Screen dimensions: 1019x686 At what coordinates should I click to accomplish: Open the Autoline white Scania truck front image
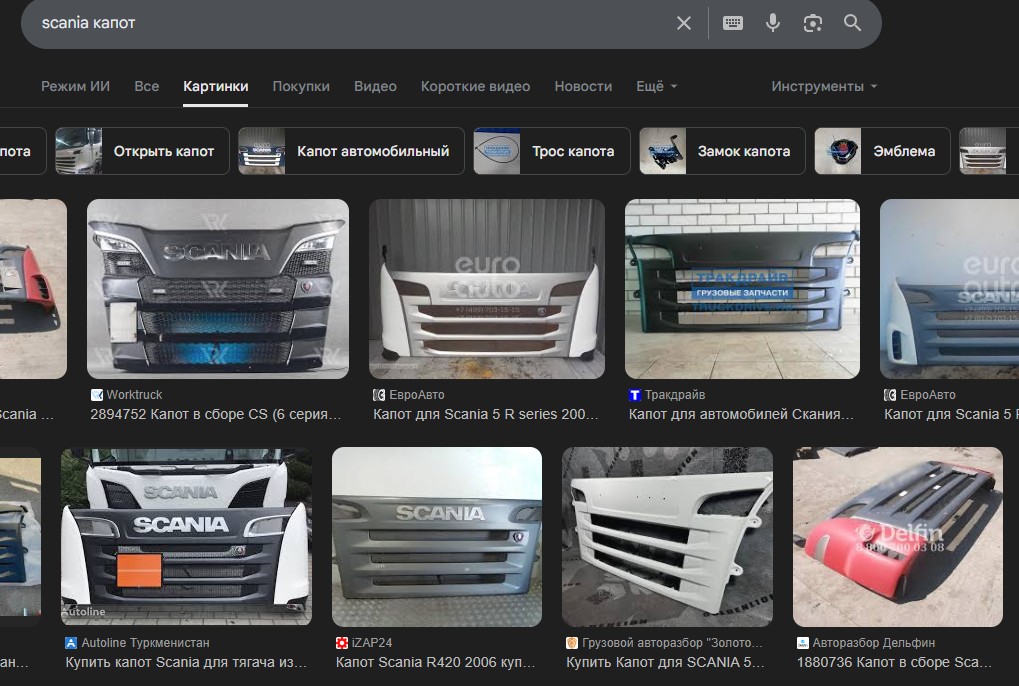[187, 537]
